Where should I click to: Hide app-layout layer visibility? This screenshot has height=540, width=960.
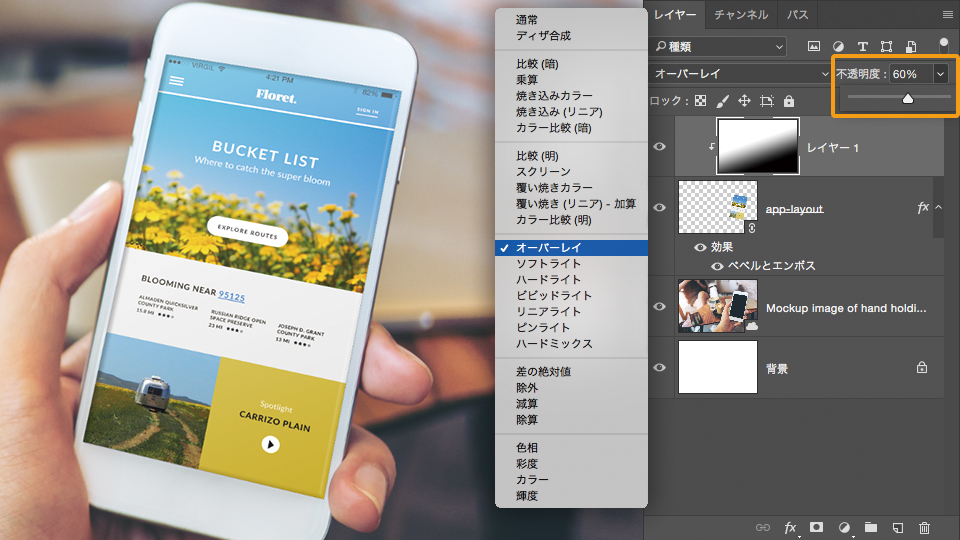point(659,207)
